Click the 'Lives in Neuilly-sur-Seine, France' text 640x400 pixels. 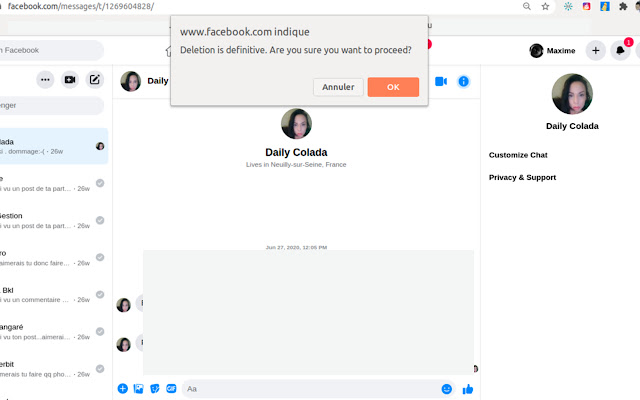(296, 164)
